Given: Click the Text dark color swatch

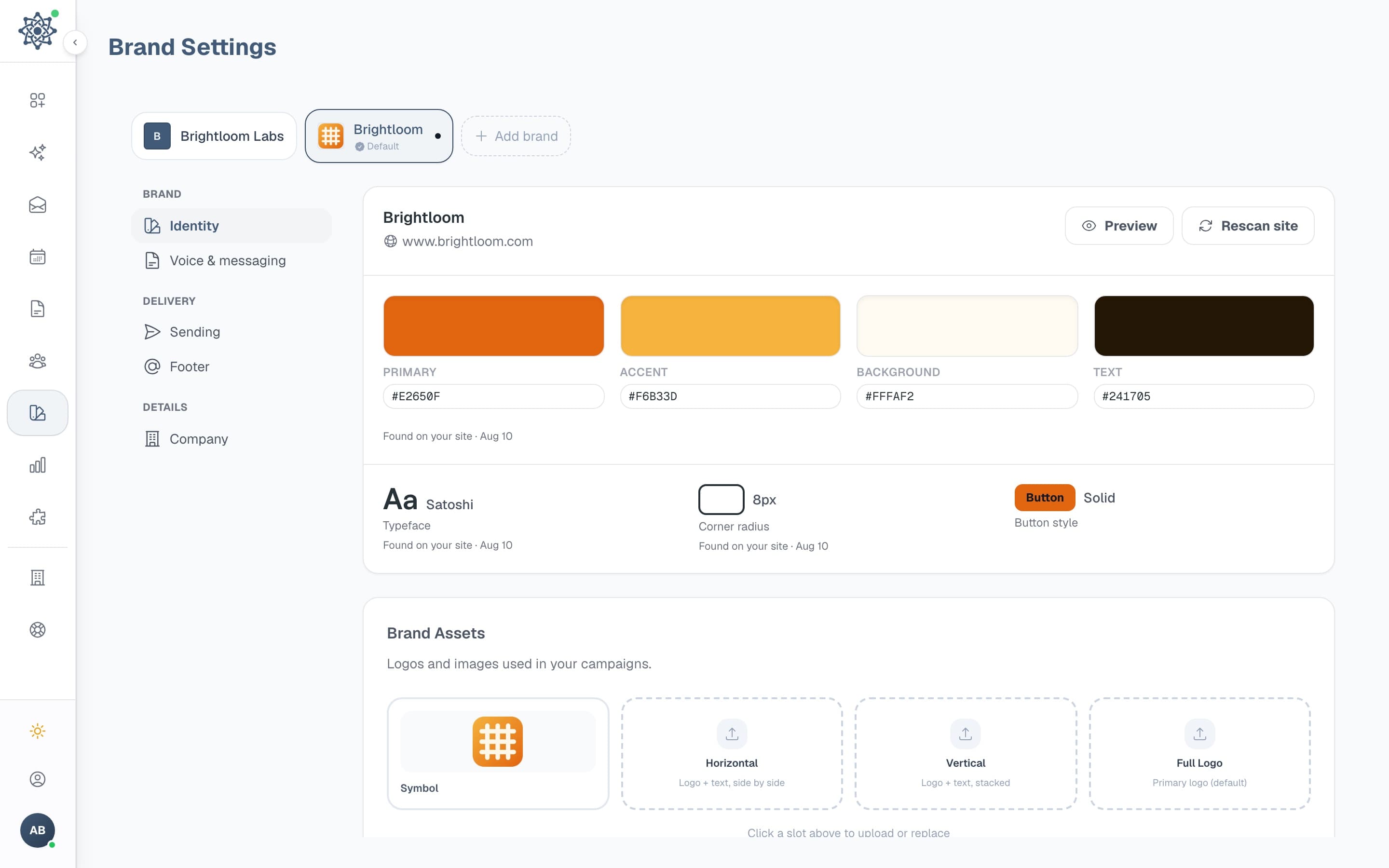Looking at the screenshot, I should coord(1204,326).
